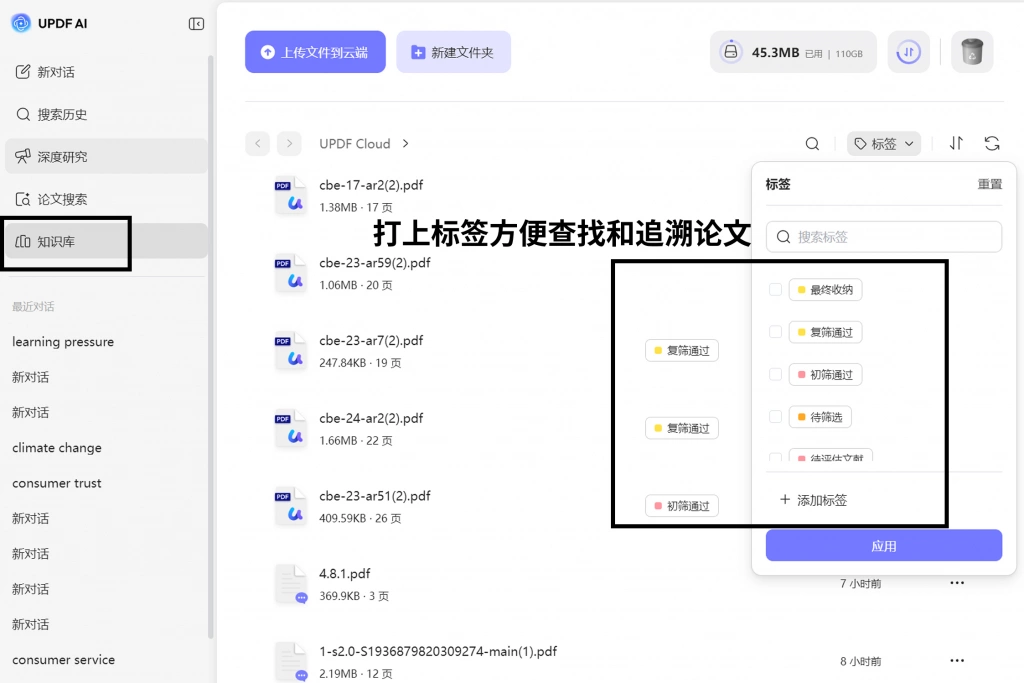Click the 复筛通过 tag on cbe-24-ar2(2).pdf row

click(682, 428)
